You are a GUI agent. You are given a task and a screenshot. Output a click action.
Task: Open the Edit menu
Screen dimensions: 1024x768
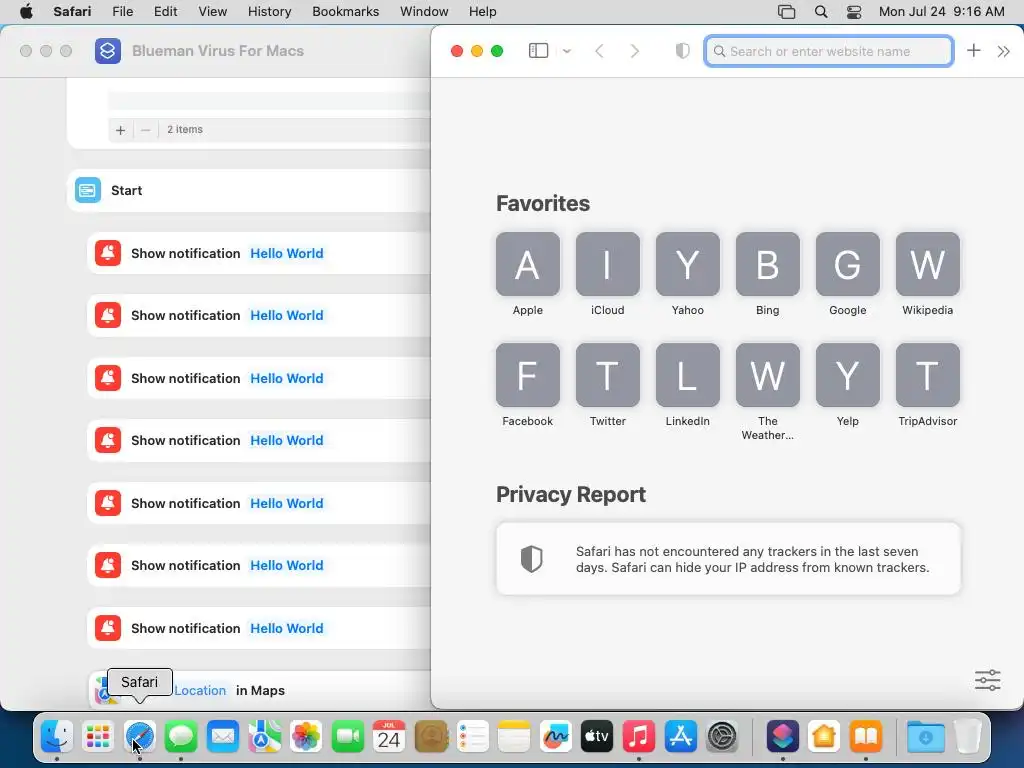coord(165,12)
